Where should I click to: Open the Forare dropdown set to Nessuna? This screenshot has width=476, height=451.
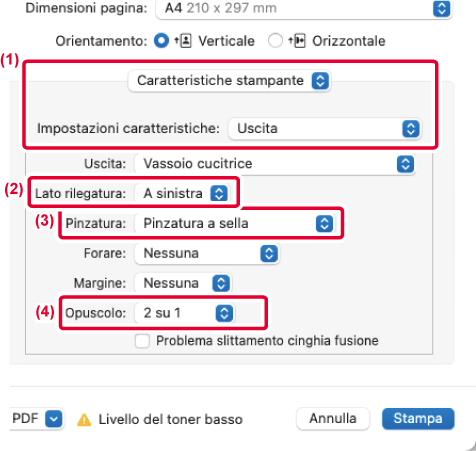207,254
